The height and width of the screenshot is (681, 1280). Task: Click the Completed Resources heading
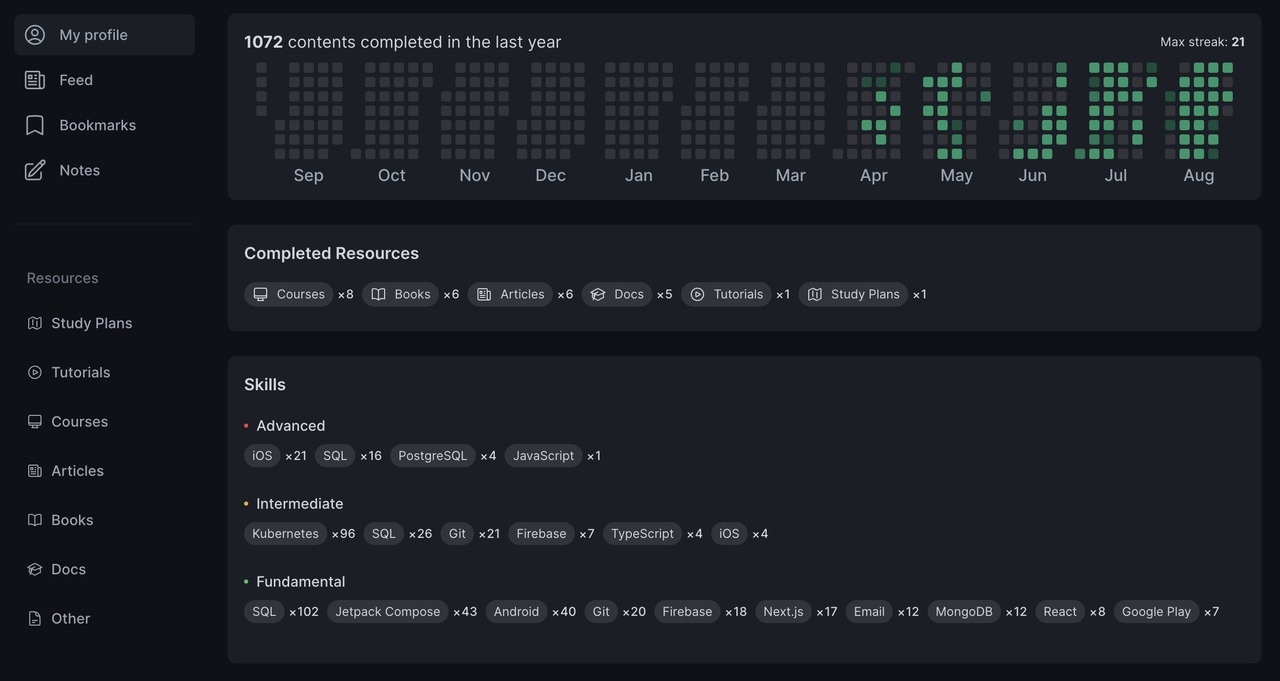click(331, 253)
